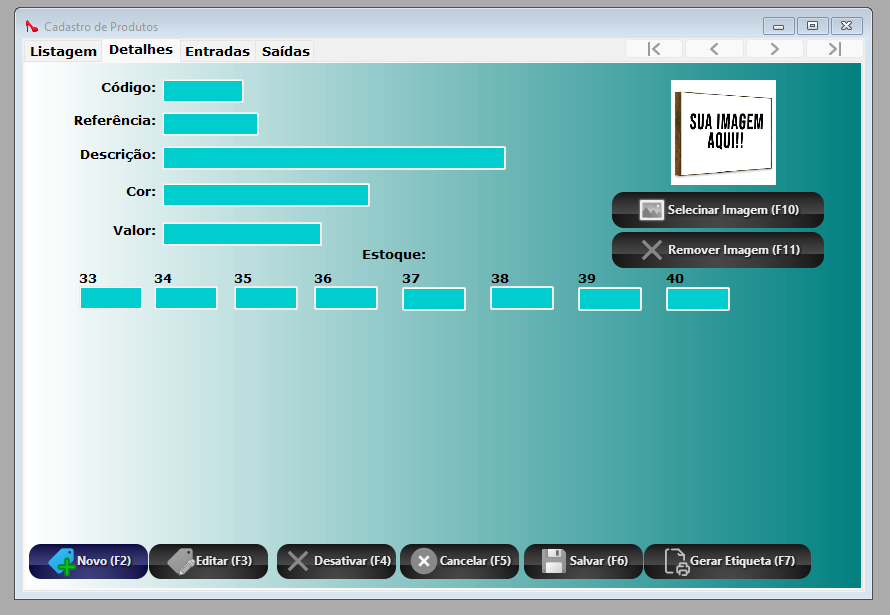Focus the Referência input field
The image size is (890, 615).
tap(211, 124)
